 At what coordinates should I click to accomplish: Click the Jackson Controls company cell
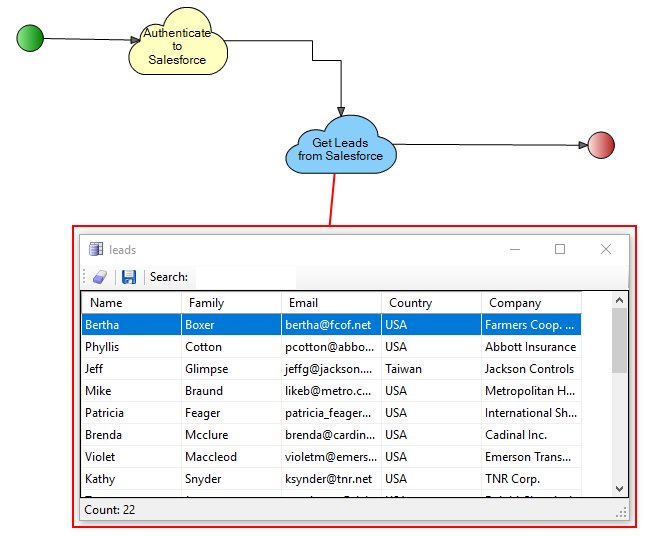(x=531, y=369)
